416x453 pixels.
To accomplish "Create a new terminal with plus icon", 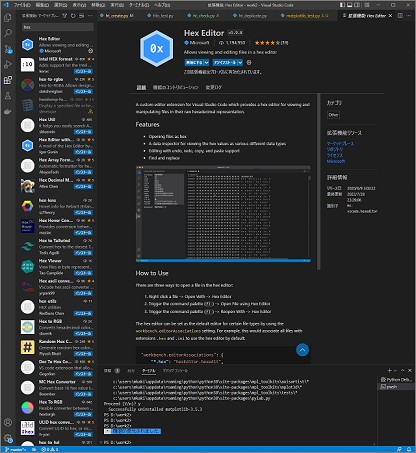I will 389,370.
